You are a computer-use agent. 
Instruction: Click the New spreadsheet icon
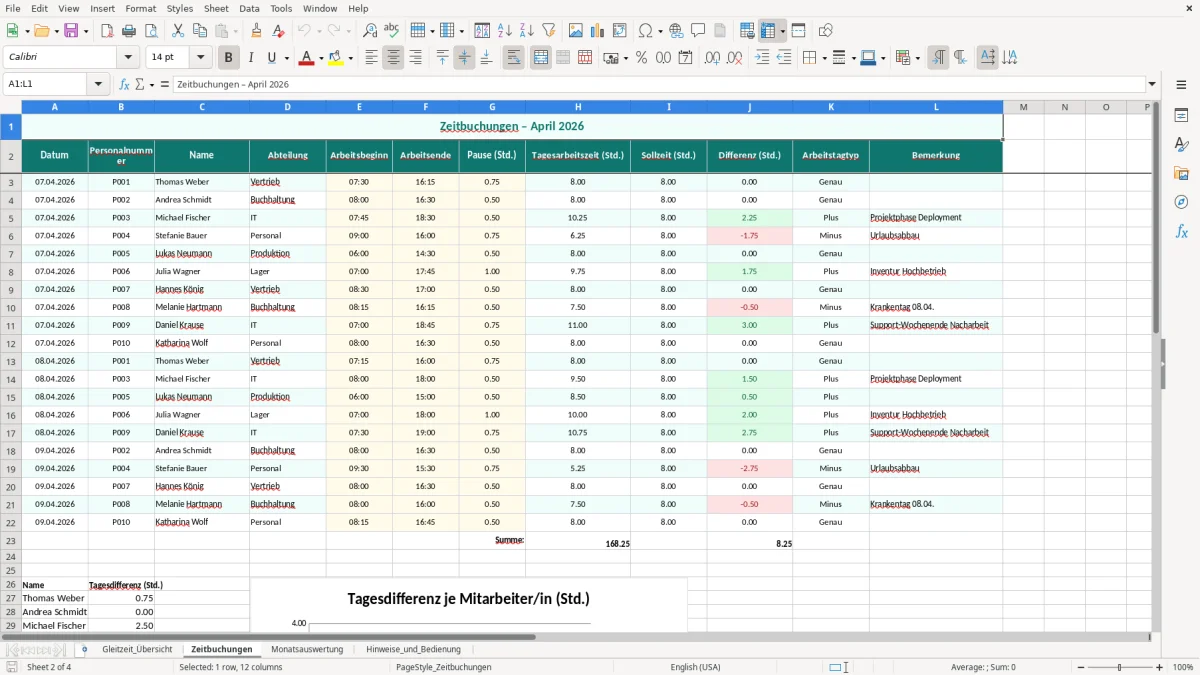tap(12, 31)
